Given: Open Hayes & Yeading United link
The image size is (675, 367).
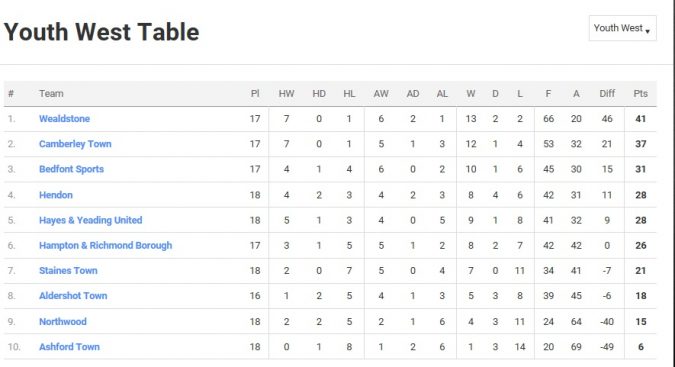Looking at the screenshot, I should (90, 220).
